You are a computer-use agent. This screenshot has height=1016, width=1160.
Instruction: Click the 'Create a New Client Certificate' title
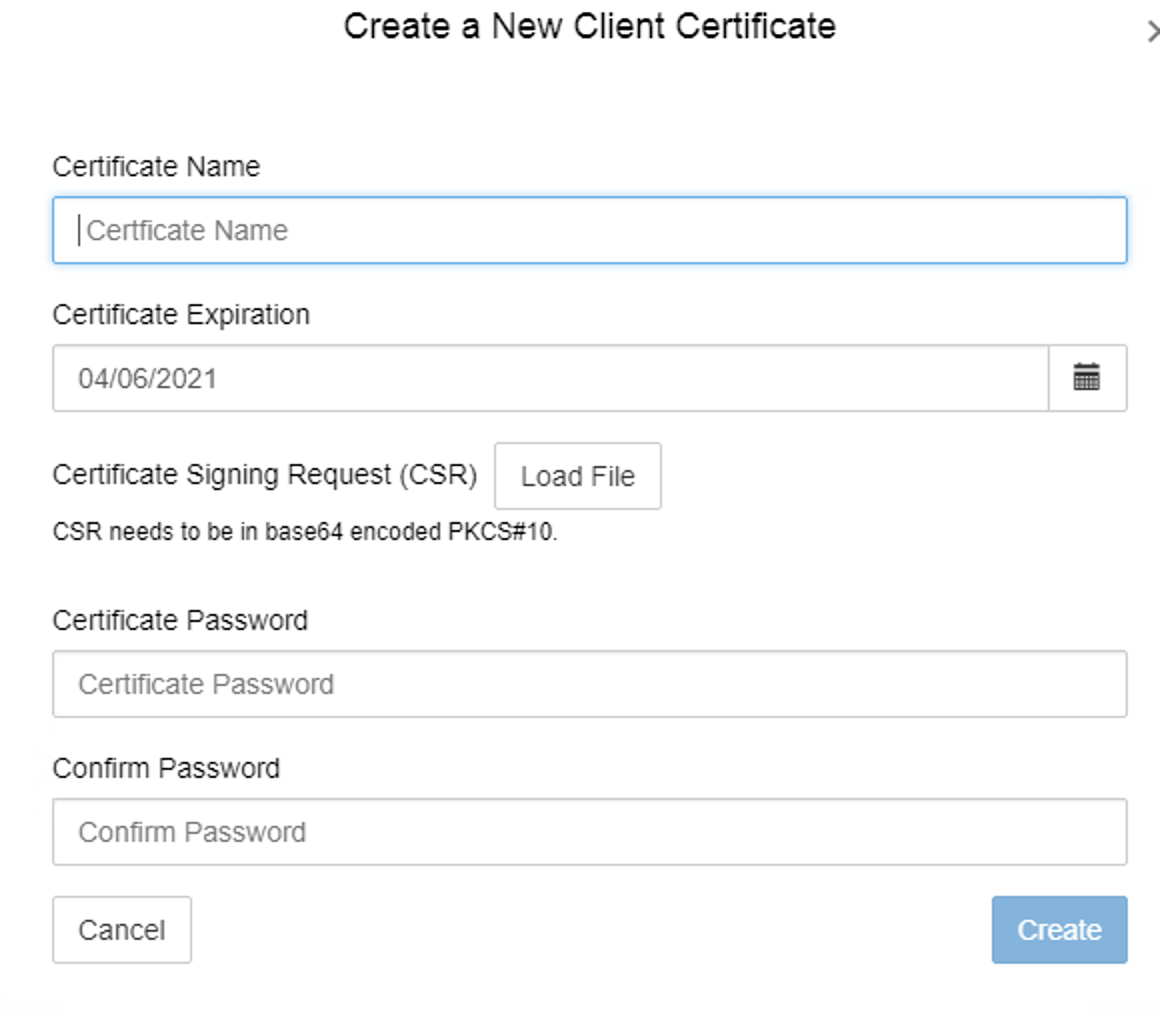click(x=589, y=25)
